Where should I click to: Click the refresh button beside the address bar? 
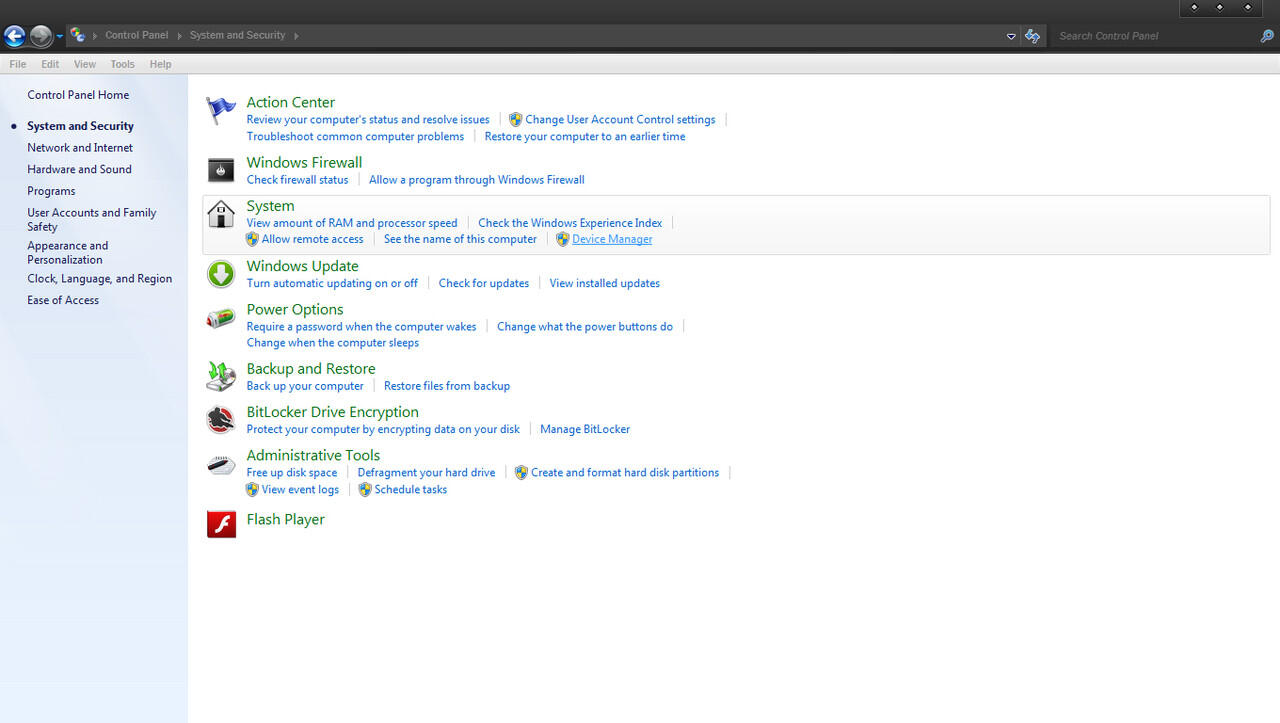pos(1033,36)
